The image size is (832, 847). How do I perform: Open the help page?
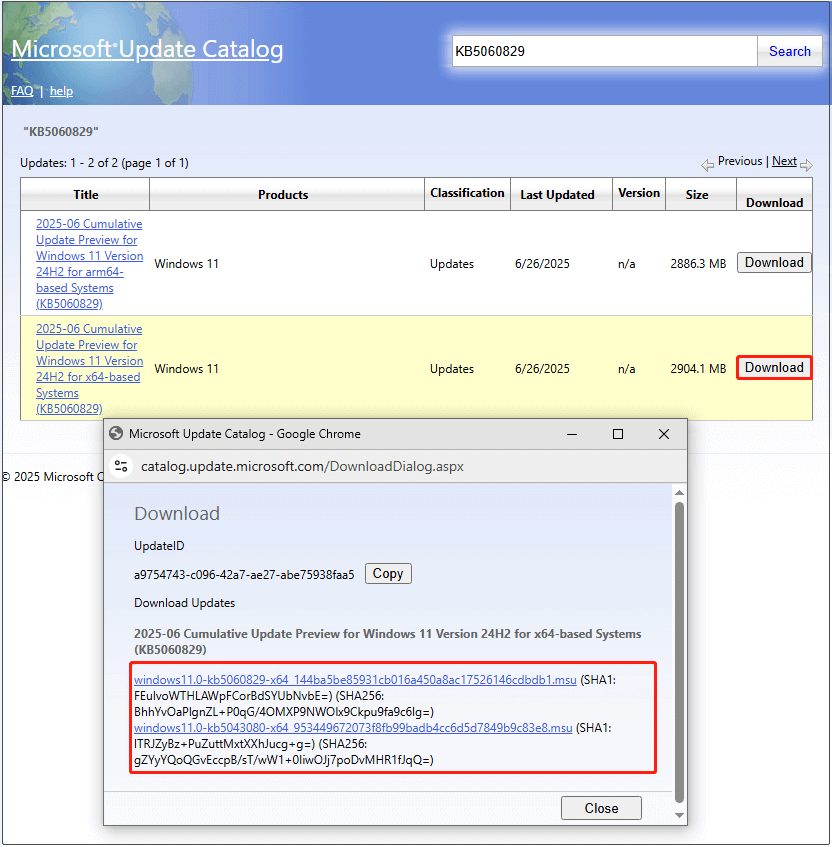click(61, 90)
